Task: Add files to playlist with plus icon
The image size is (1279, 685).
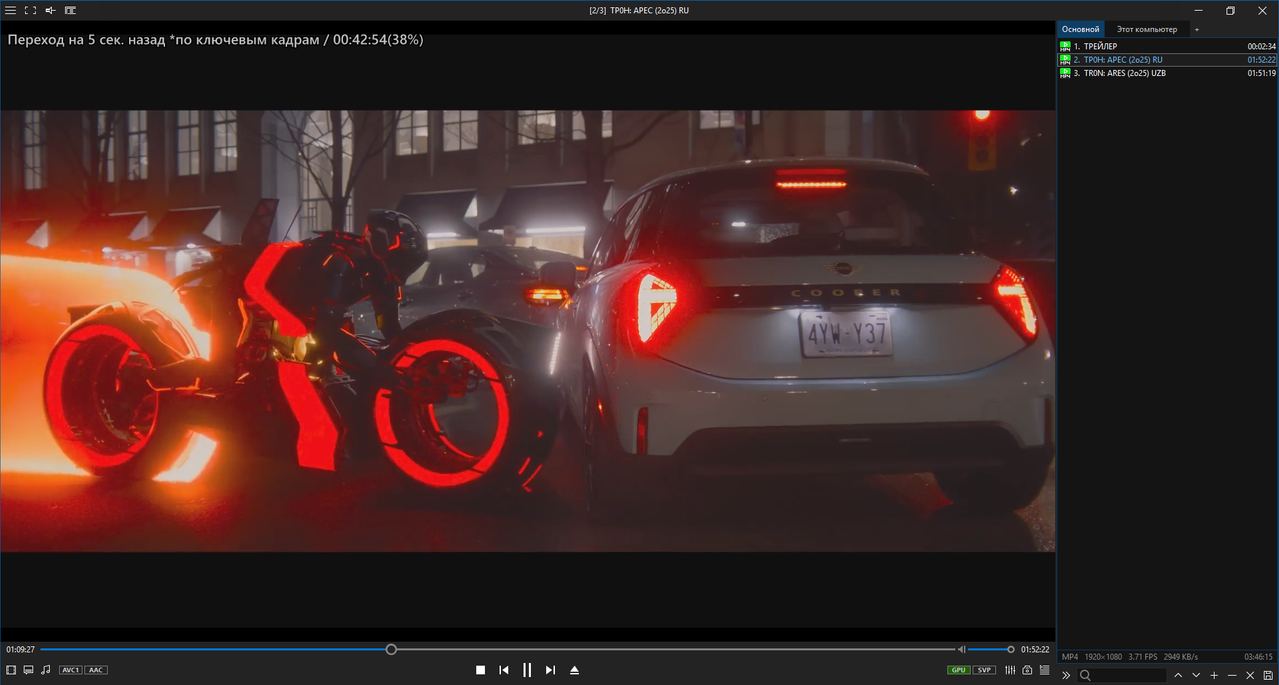Action: coord(1214,676)
